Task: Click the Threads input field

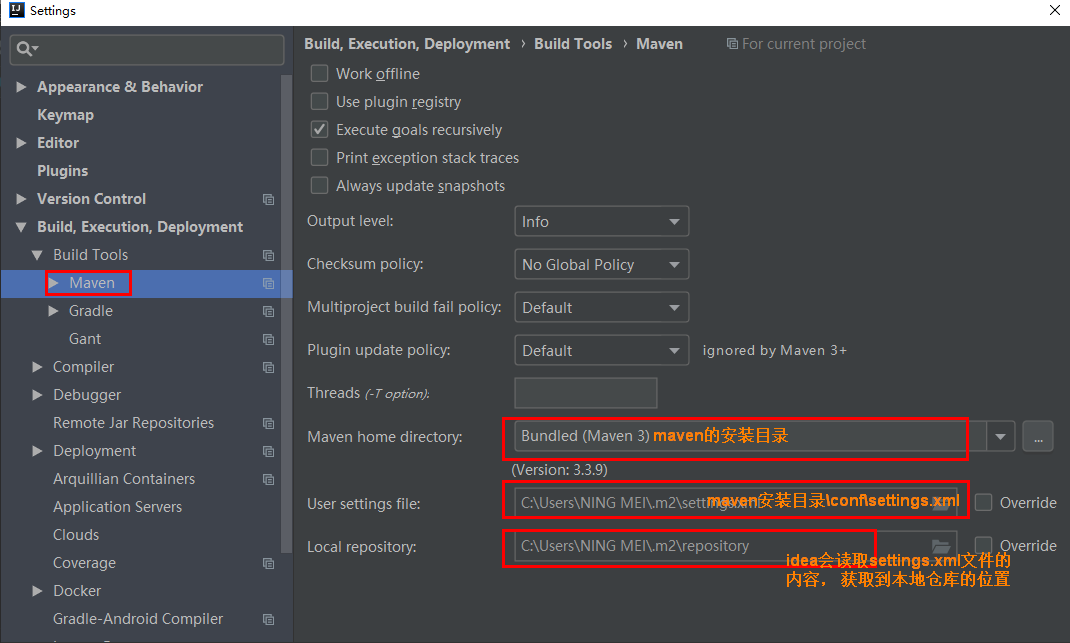Action: pos(585,393)
